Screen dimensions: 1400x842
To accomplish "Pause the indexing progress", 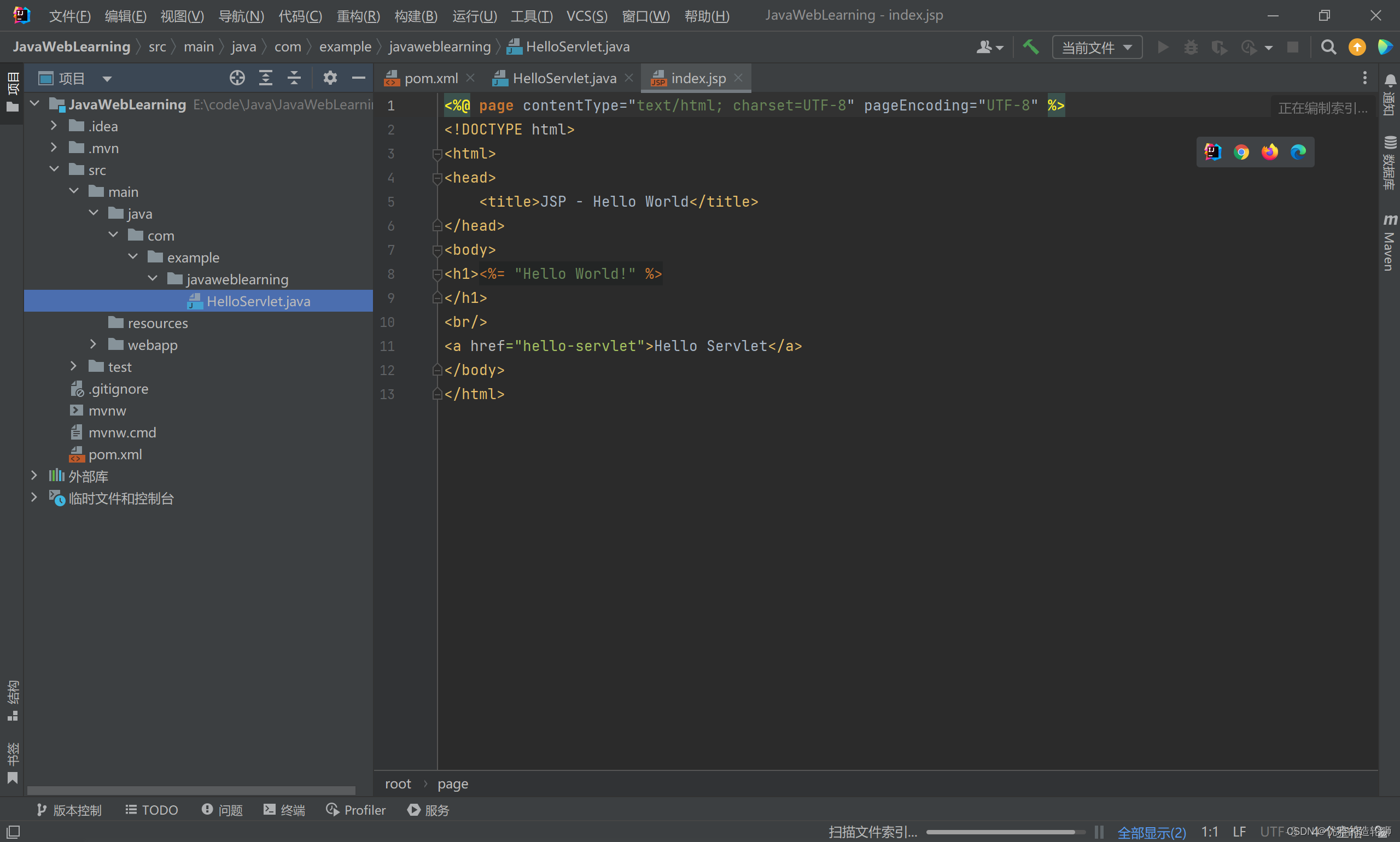I will tap(1099, 832).
